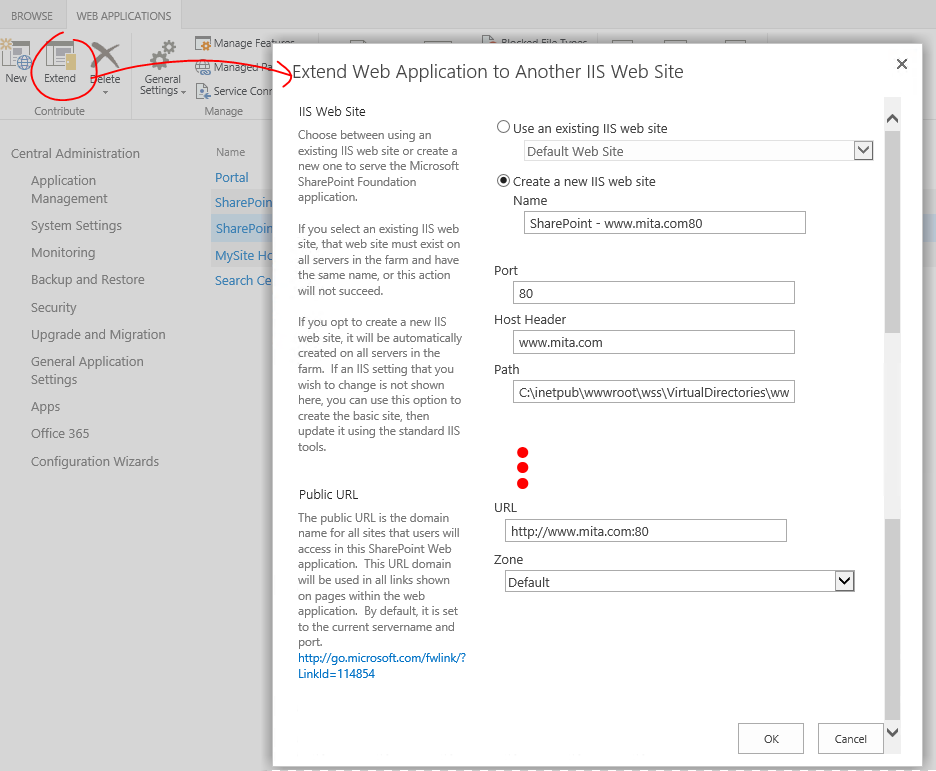Image resolution: width=936 pixels, height=771 pixels.
Task: Click inside the Host Header field
Action: tap(653, 342)
